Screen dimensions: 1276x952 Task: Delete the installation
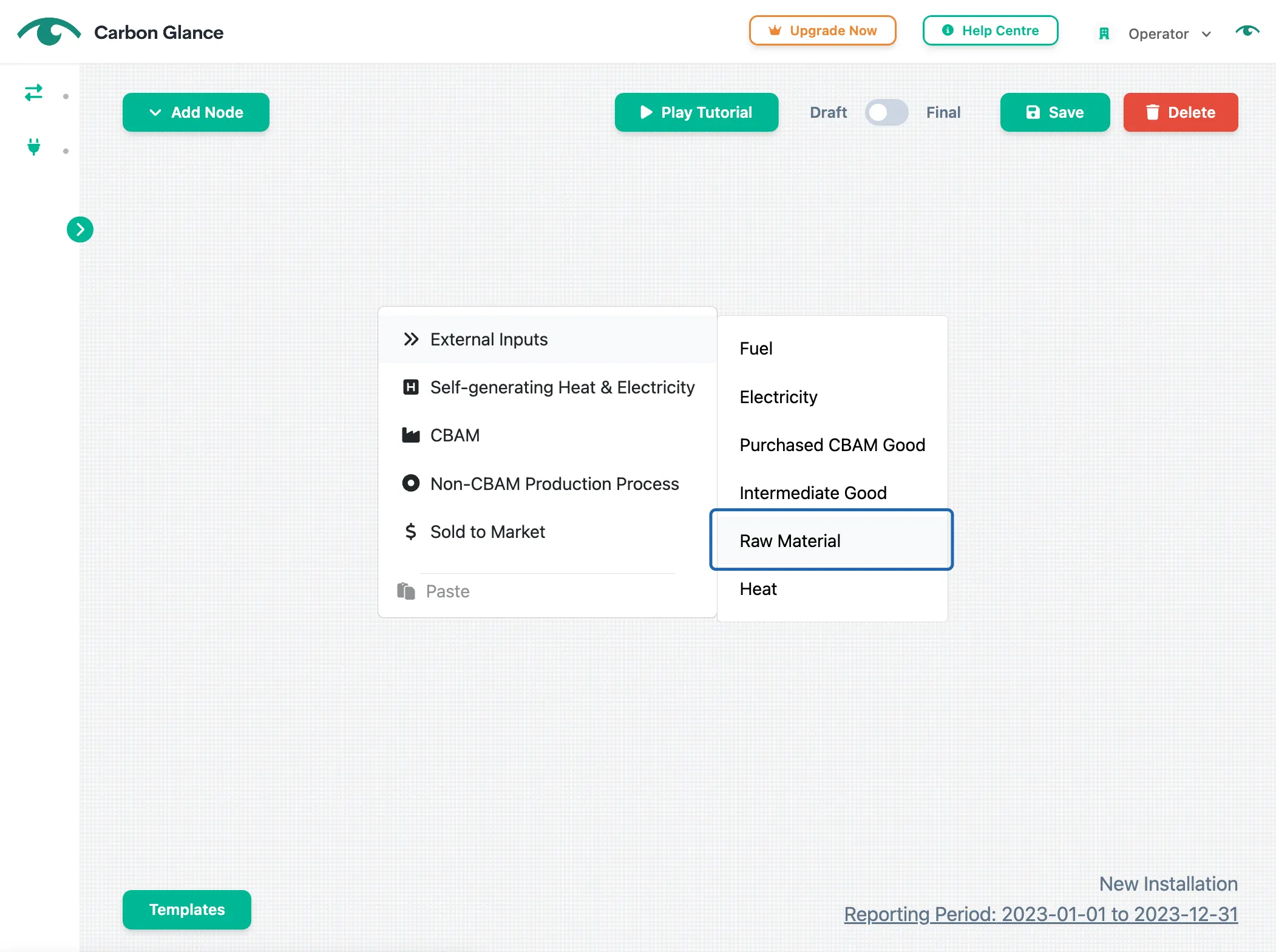pos(1181,112)
